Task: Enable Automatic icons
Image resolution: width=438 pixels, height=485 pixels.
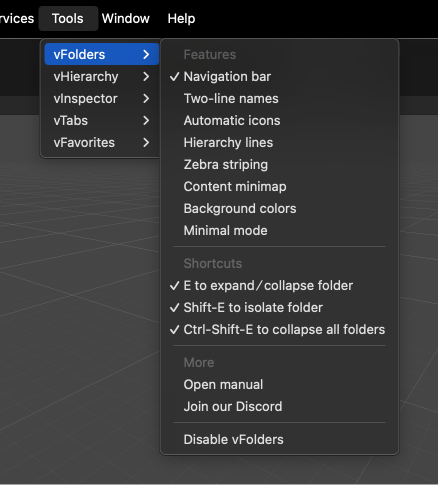Action: (279, 121)
